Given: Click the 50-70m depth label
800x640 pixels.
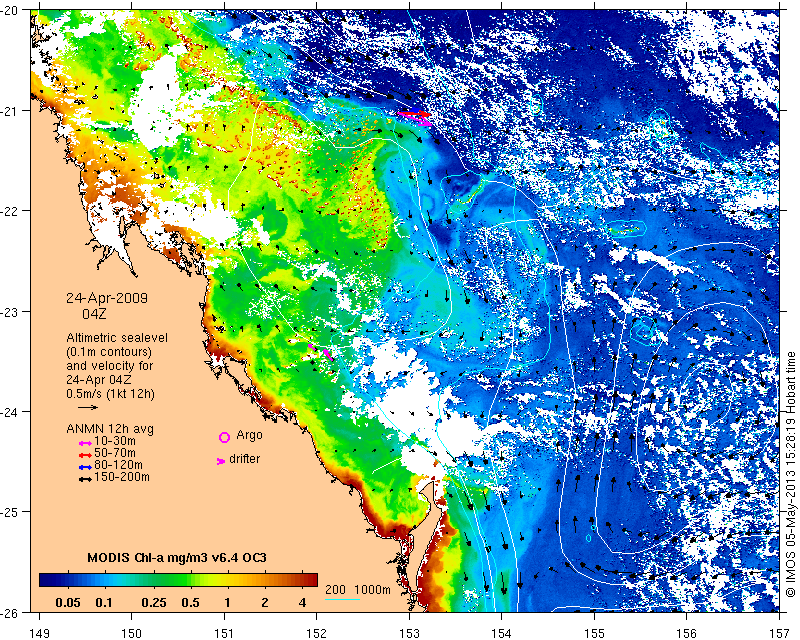Looking at the screenshot, I should coord(115,453).
